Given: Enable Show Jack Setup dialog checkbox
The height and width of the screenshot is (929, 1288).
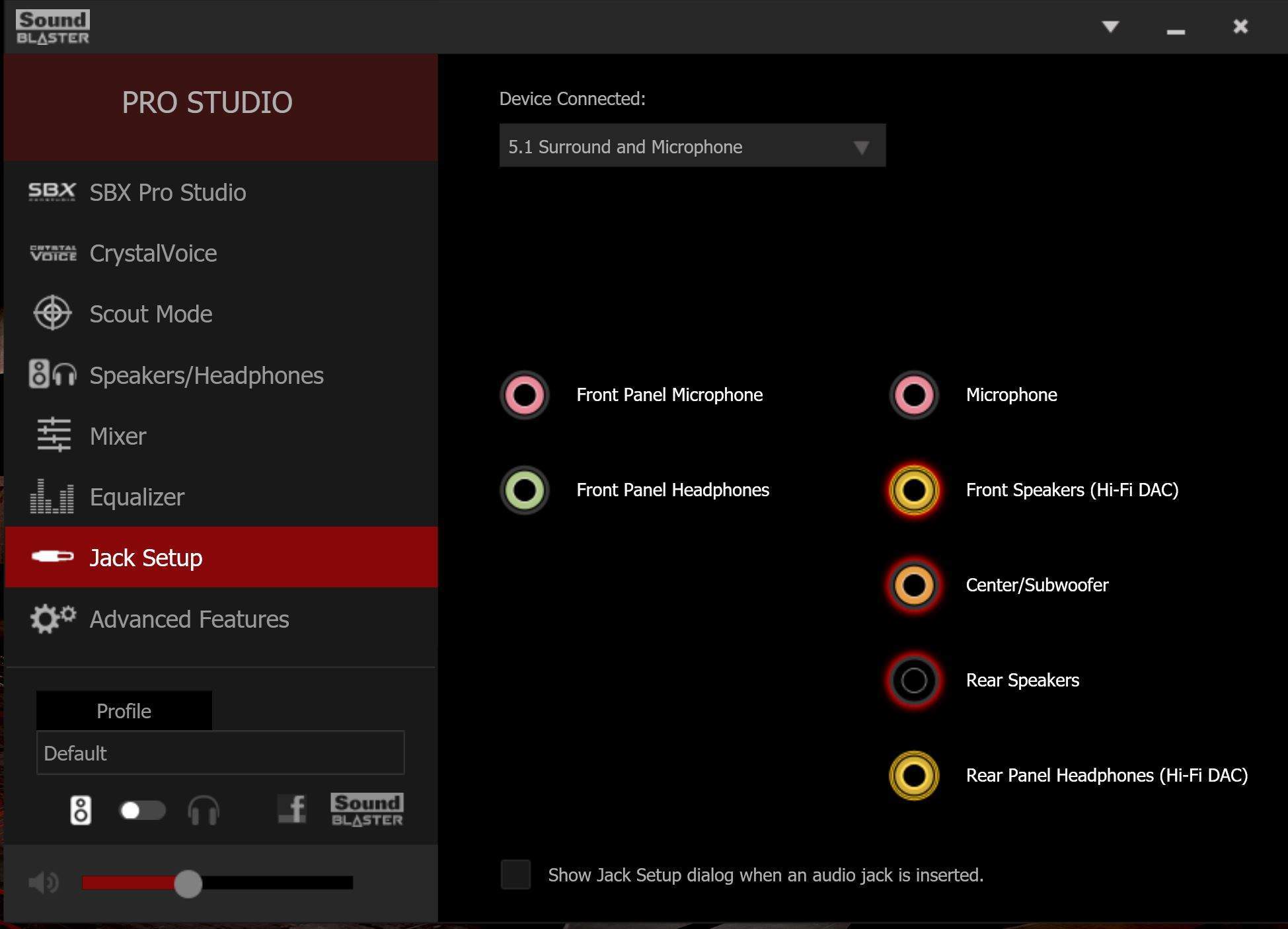Looking at the screenshot, I should [515, 874].
